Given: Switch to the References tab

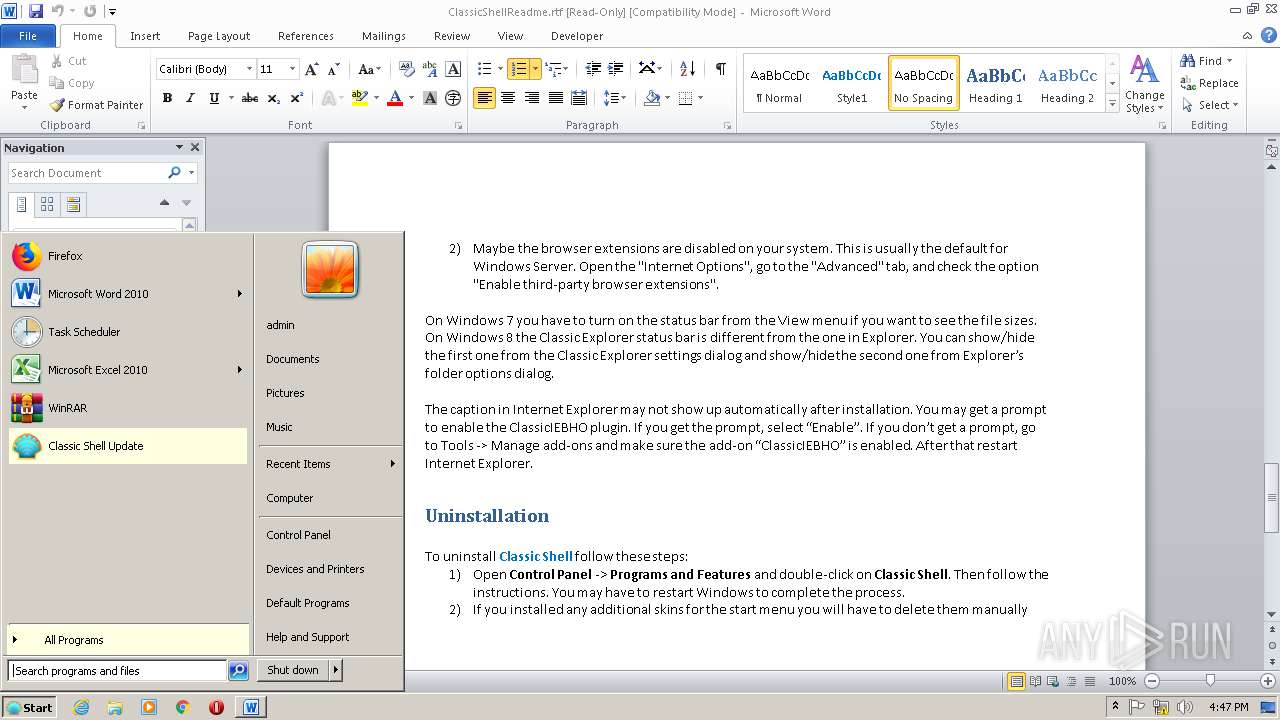Looking at the screenshot, I should click(x=306, y=36).
